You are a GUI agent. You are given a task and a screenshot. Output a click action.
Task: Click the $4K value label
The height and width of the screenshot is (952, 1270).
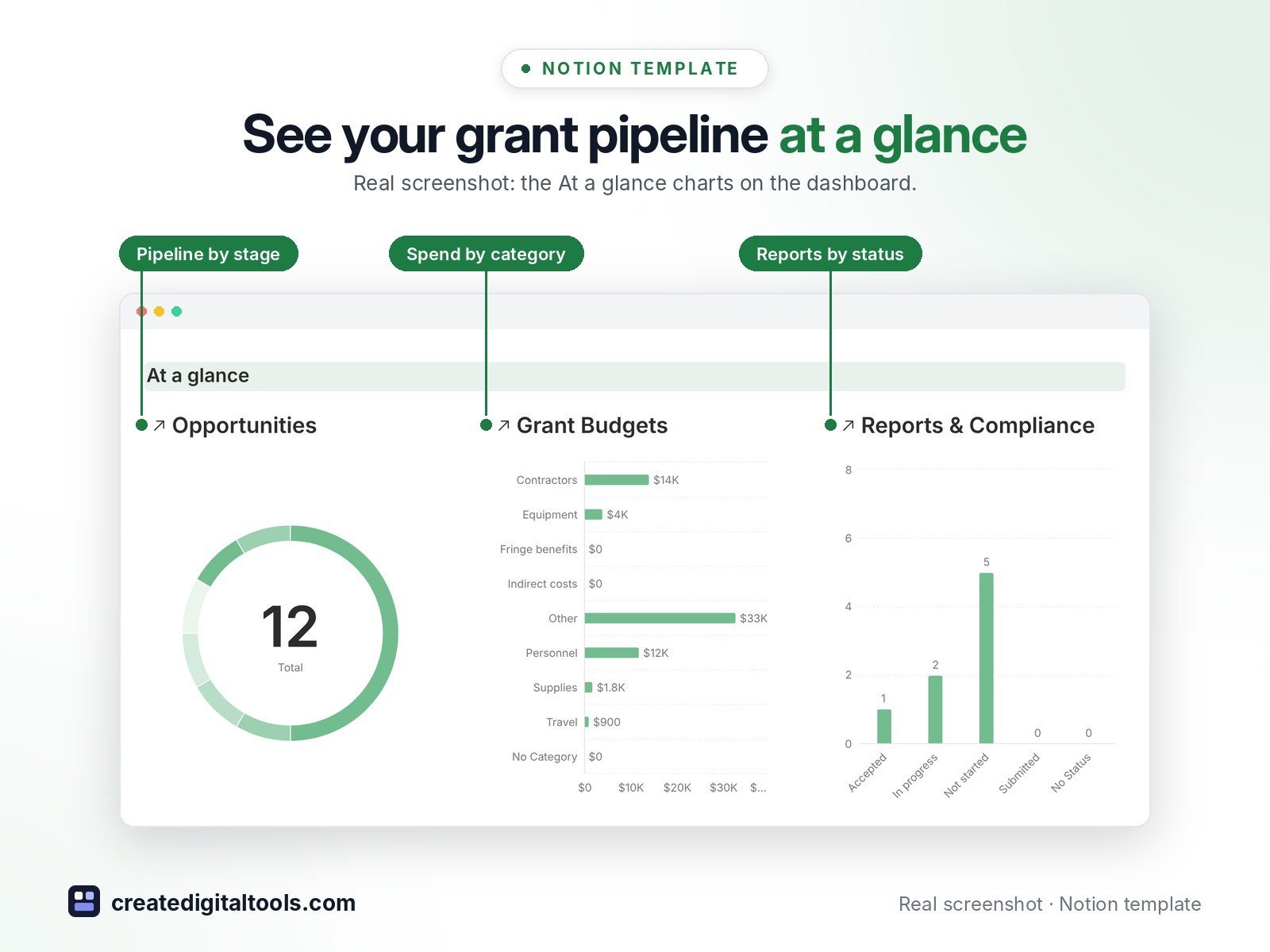tap(618, 514)
